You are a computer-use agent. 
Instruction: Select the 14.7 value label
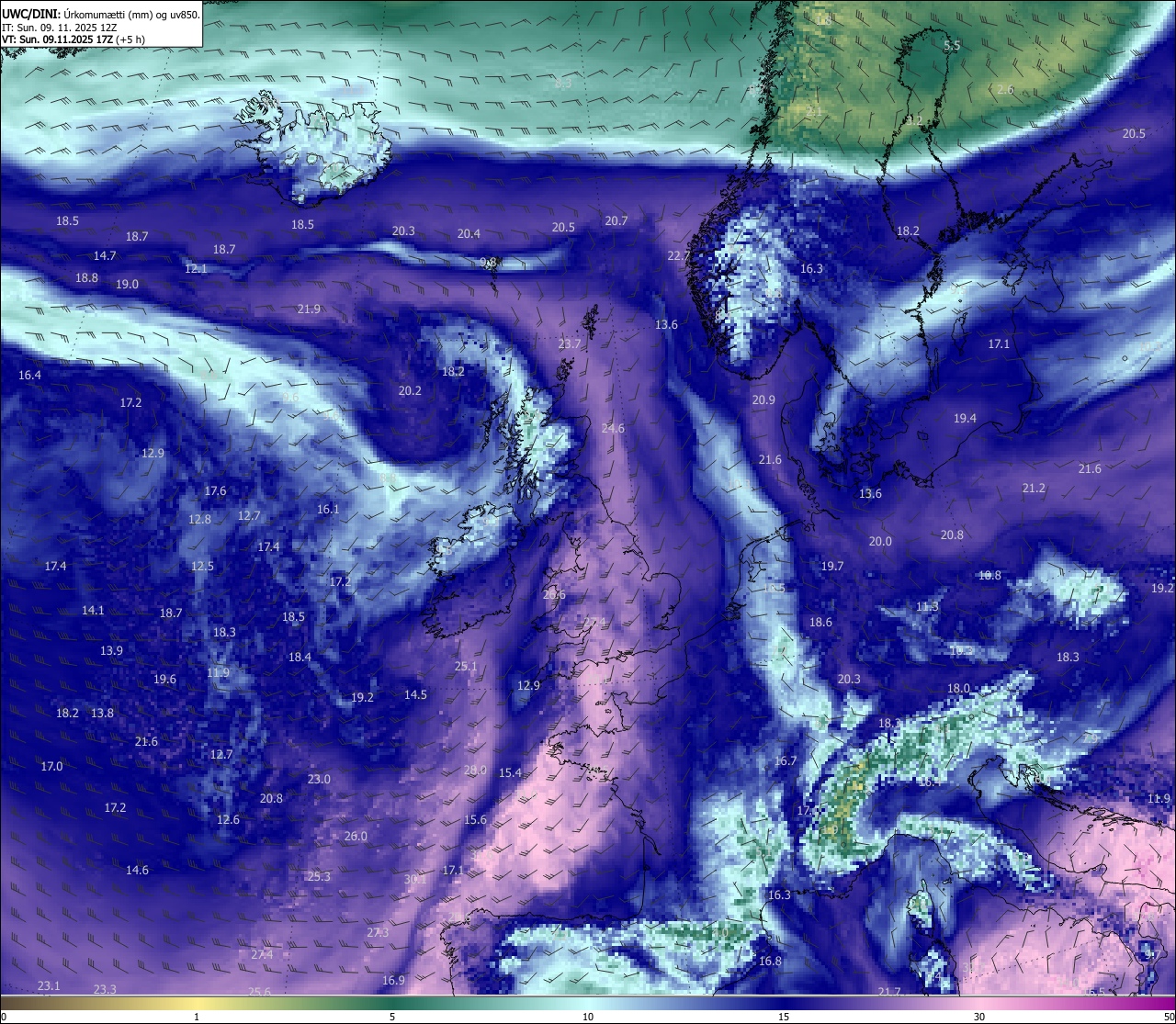coord(105,255)
